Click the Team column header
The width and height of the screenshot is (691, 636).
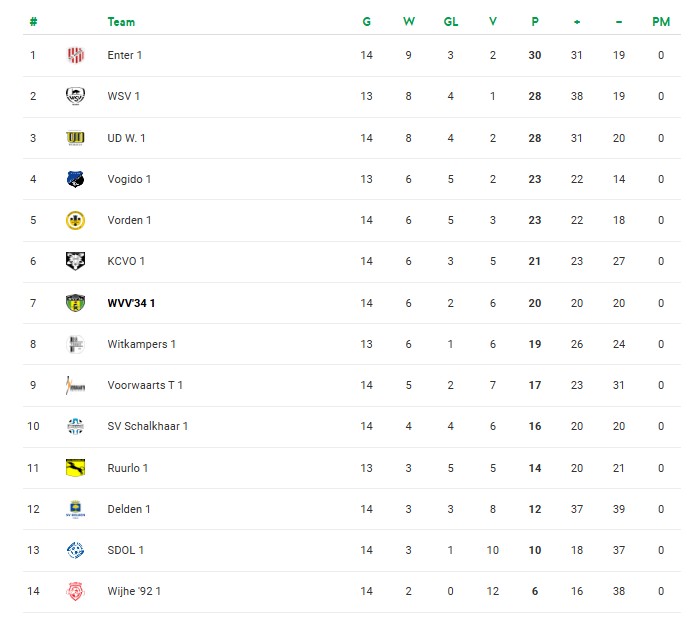pos(121,21)
